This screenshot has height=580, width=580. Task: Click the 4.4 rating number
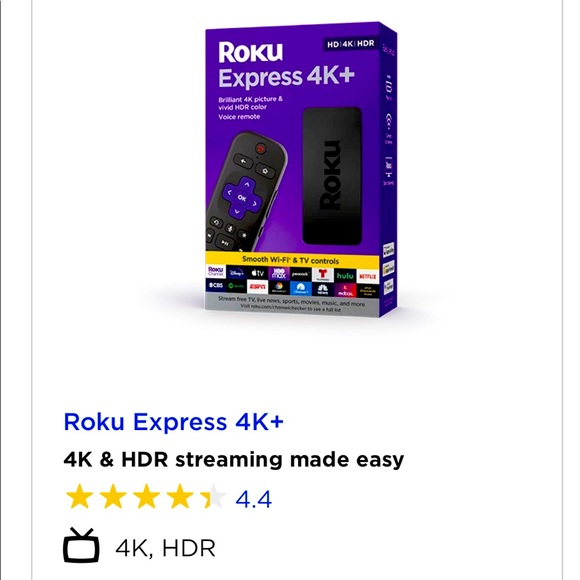click(x=254, y=499)
